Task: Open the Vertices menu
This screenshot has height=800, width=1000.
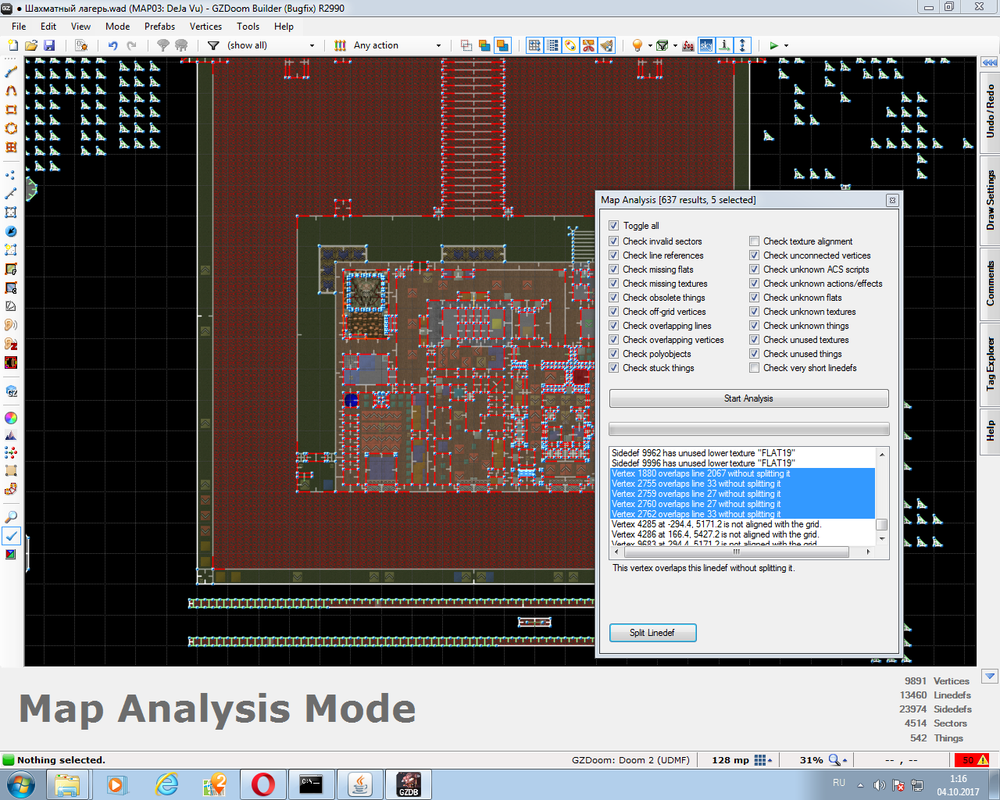Action: 205,26
